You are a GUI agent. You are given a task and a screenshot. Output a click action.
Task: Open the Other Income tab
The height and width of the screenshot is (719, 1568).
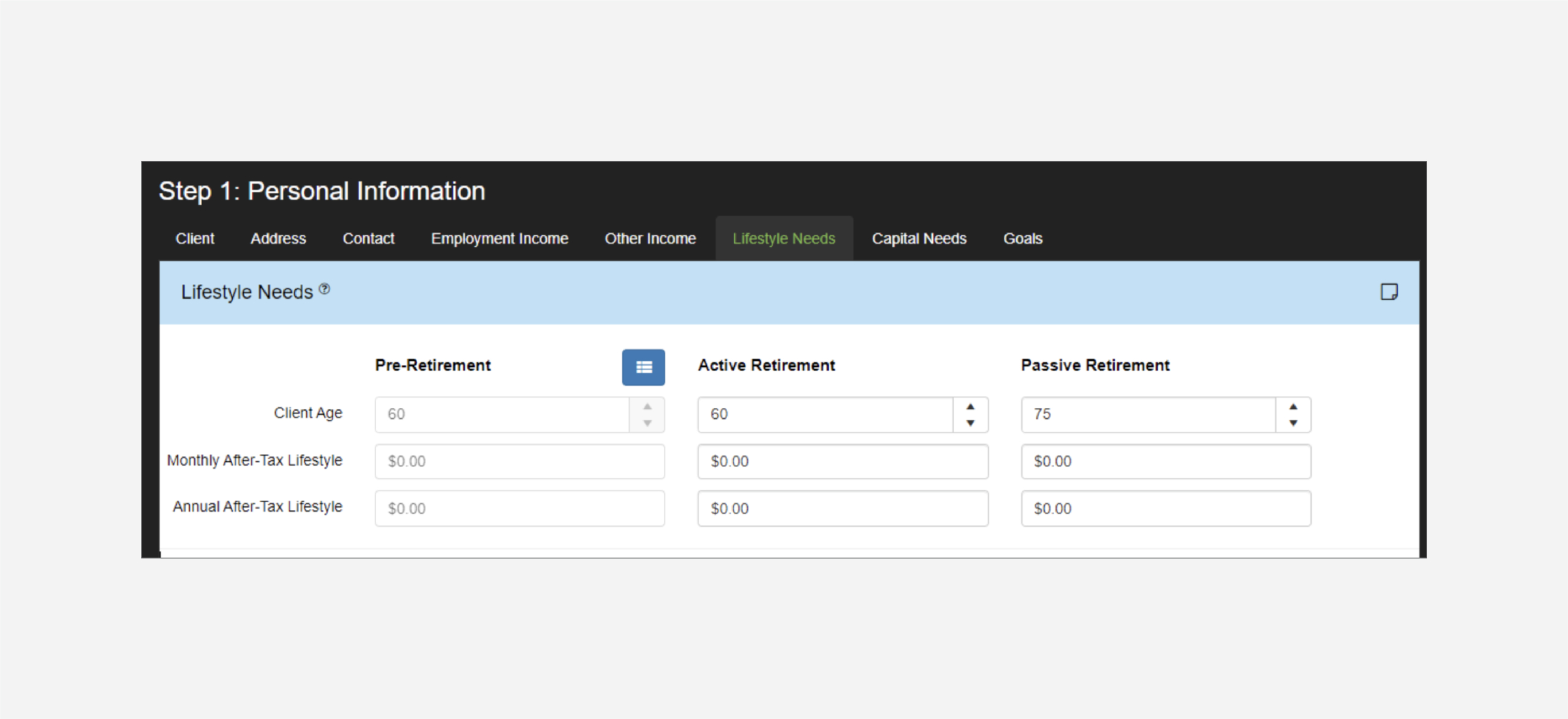click(650, 238)
